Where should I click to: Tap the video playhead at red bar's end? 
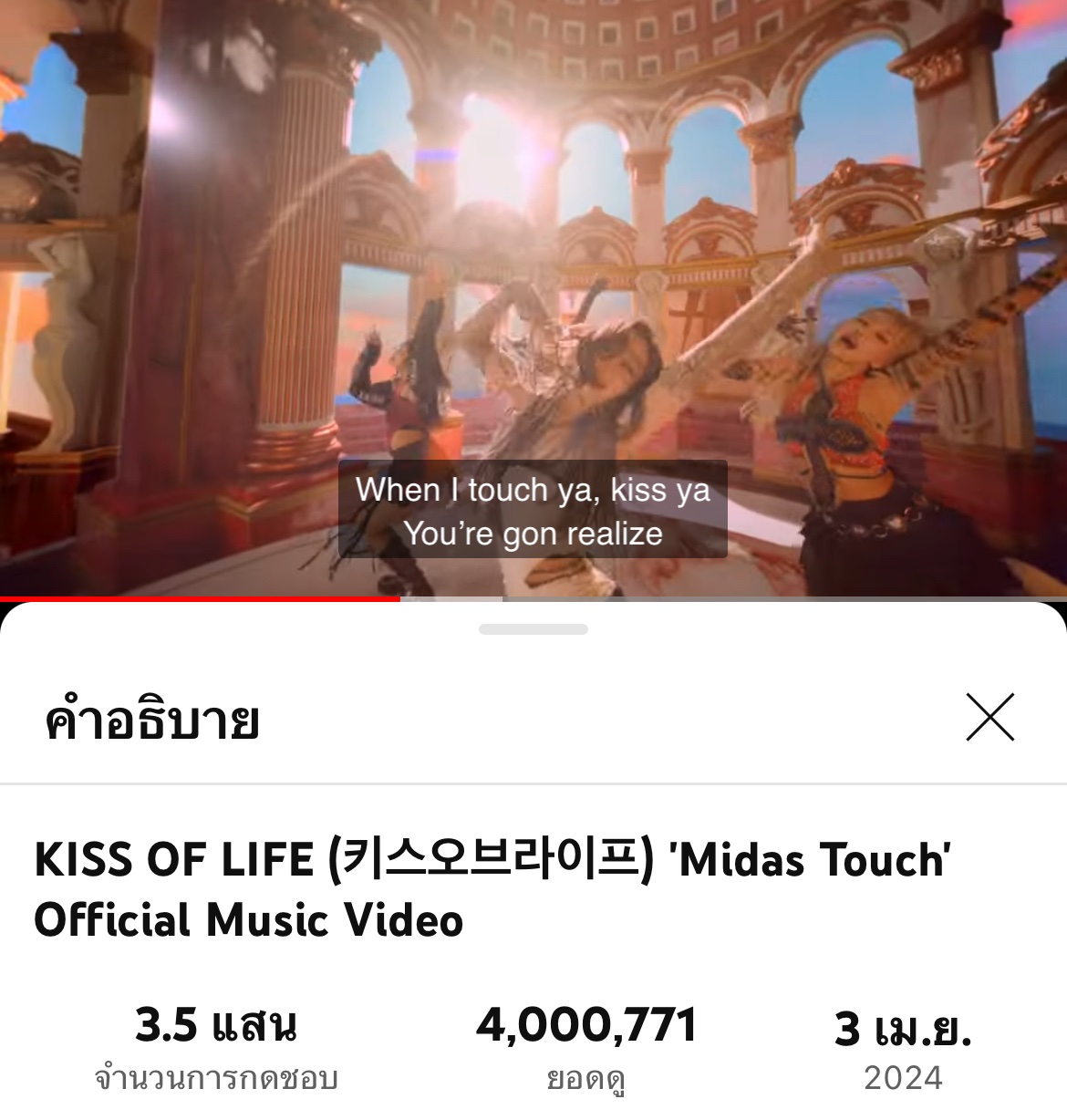(x=400, y=599)
